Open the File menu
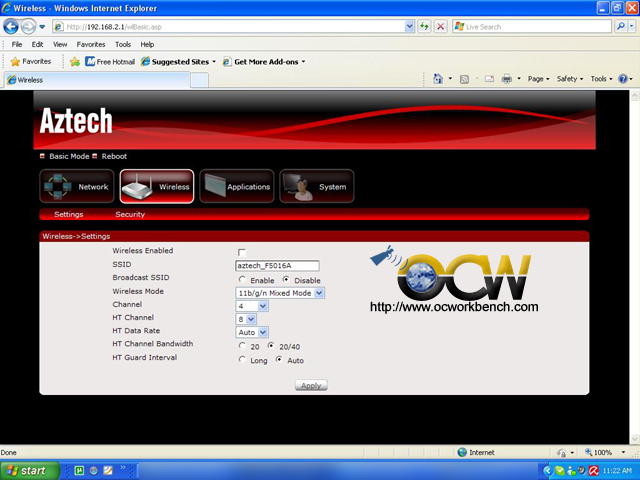This screenshot has width=640, height=480. tap(17, 44)
